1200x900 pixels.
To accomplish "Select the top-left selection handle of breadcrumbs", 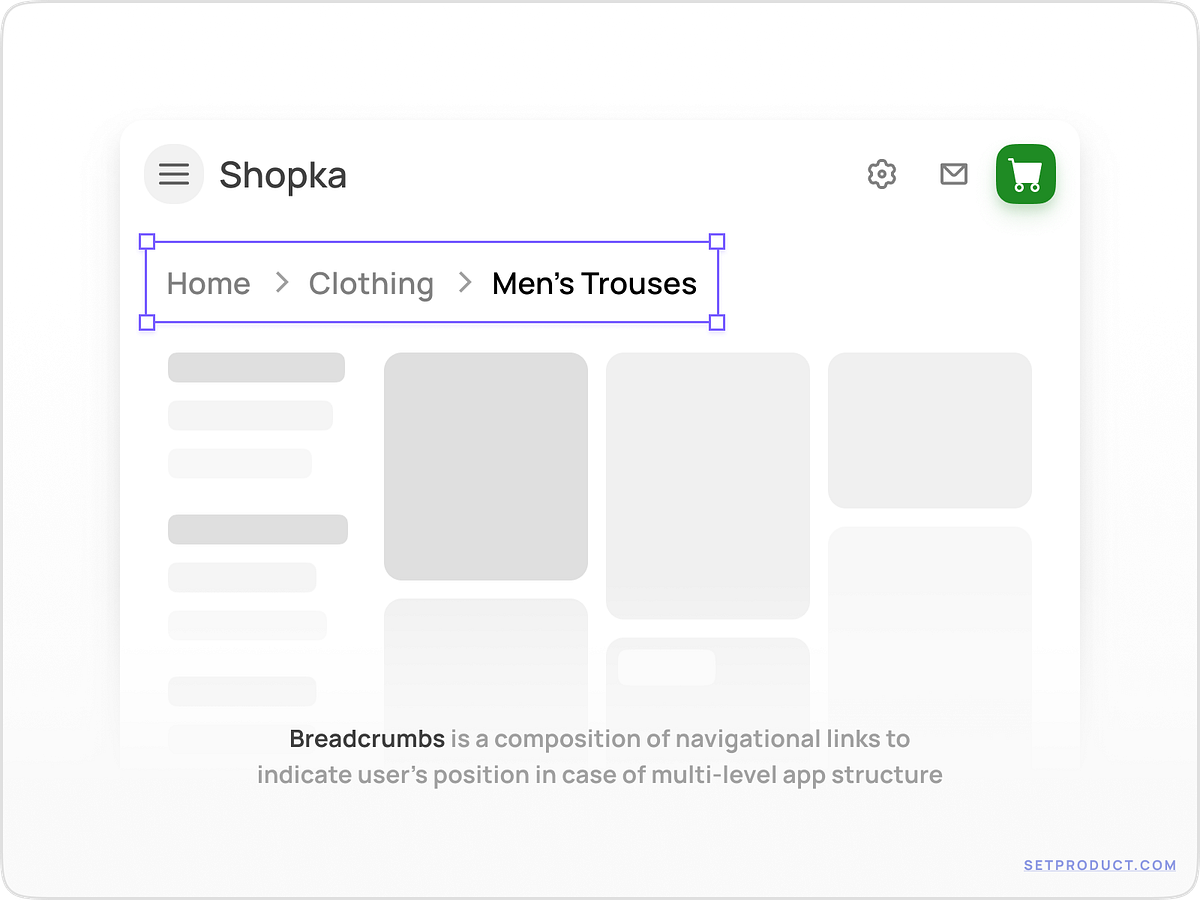I will (146, 240).
